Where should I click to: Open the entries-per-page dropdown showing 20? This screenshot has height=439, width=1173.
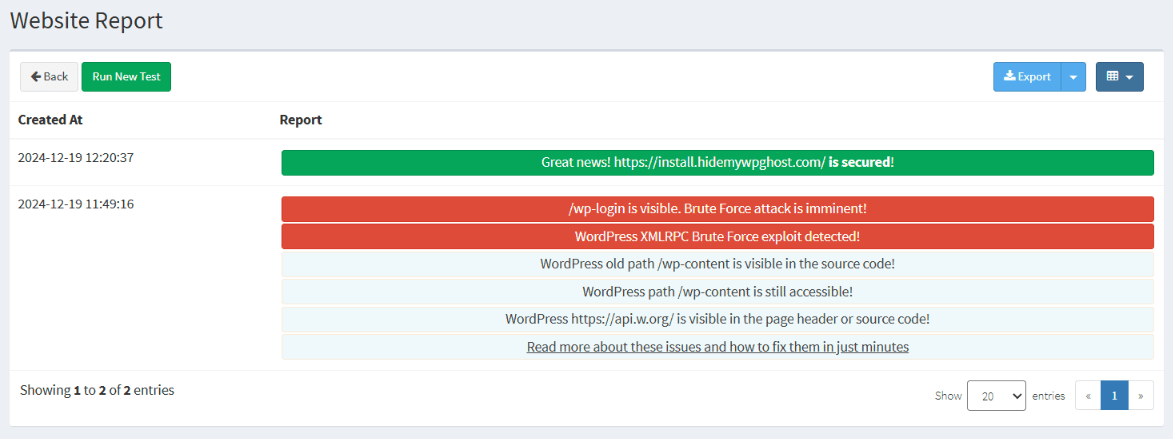(996, 396)
